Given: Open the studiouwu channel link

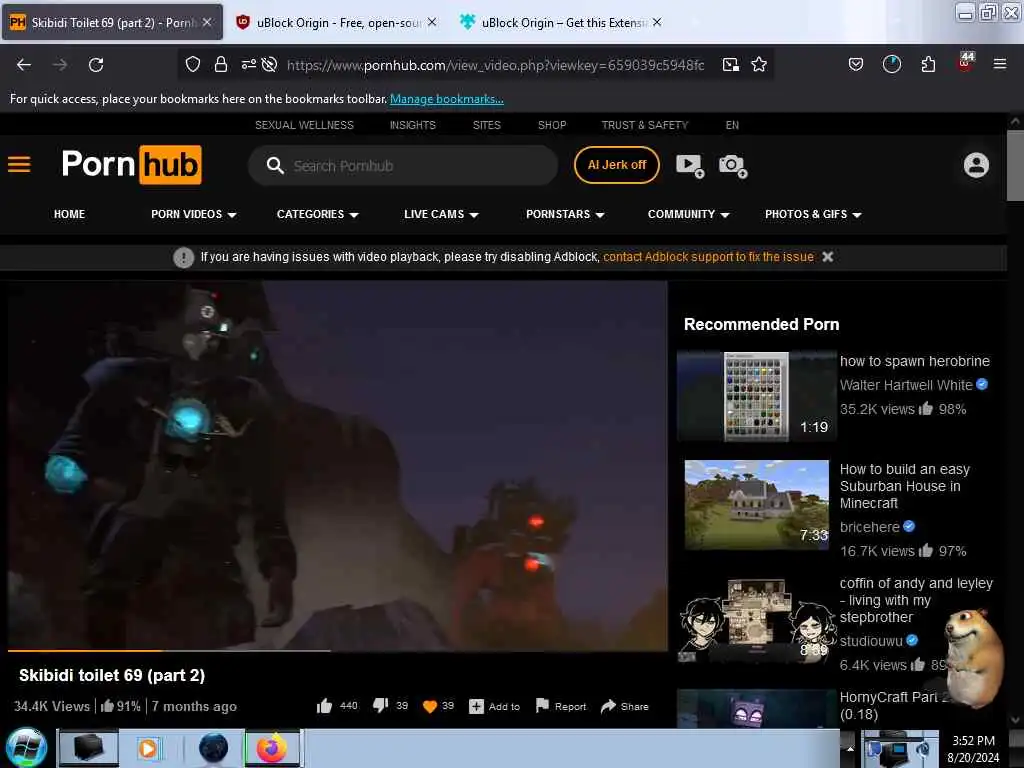Looking at the screenshot, I should click(x=871, y=641).
